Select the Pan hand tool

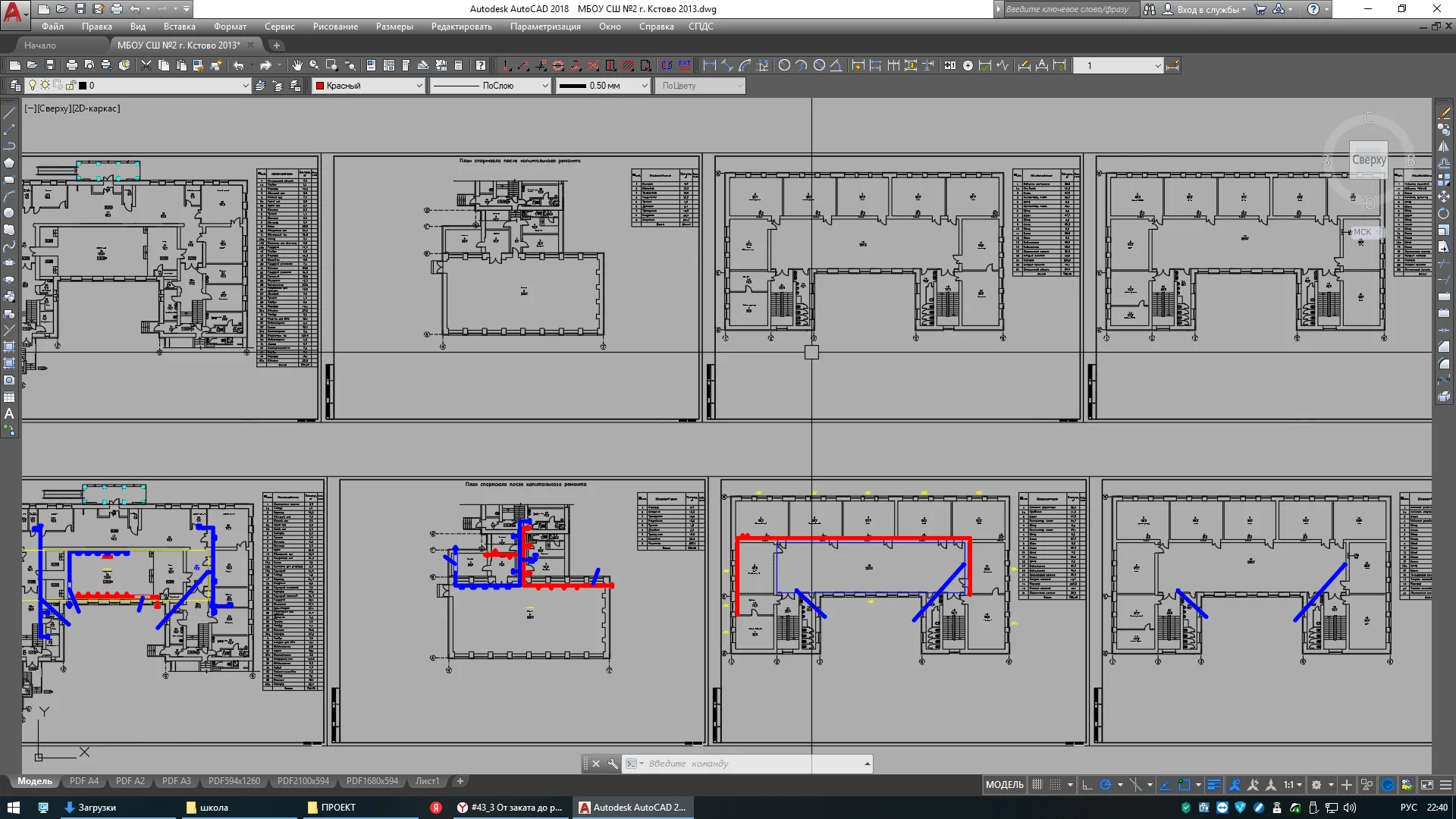pyautogui.click(x=297, y=66)
